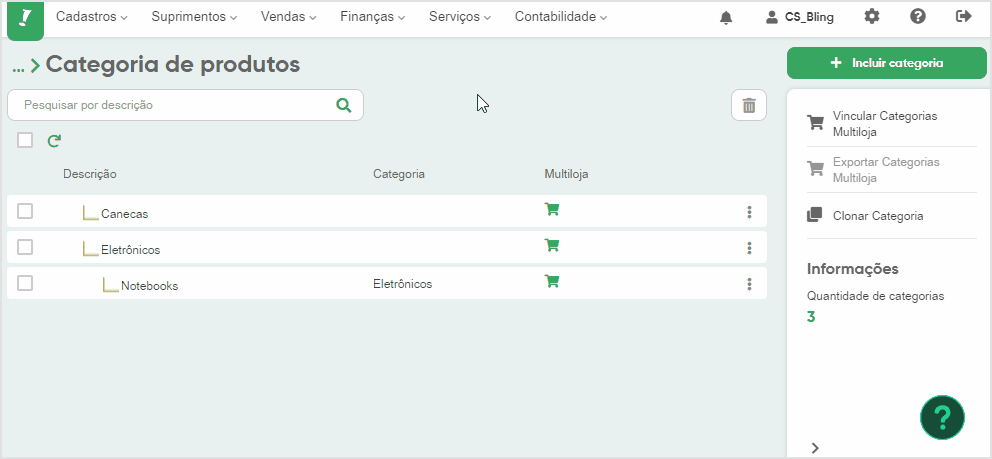Check the Canecas row checkbox
The image size is (992, 459).
[25, 211]
